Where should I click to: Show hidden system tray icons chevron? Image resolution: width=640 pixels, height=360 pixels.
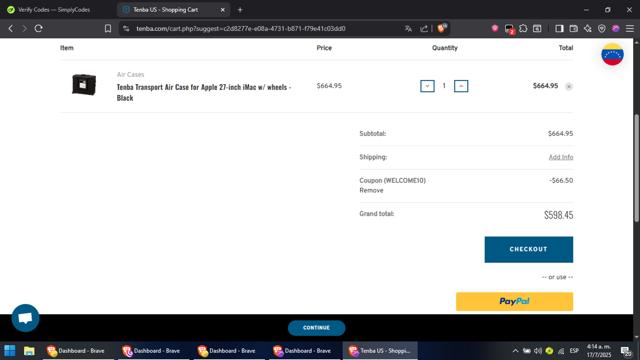(x=515, y=351)
